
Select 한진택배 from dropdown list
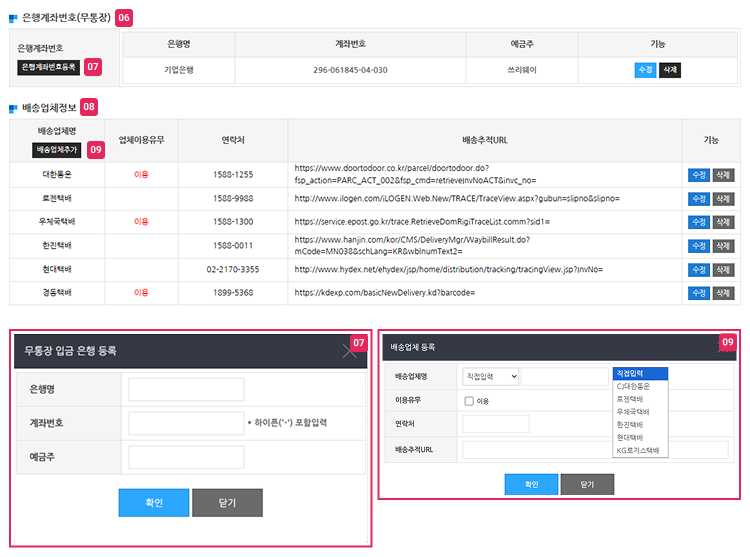click(x=640, y=425)
